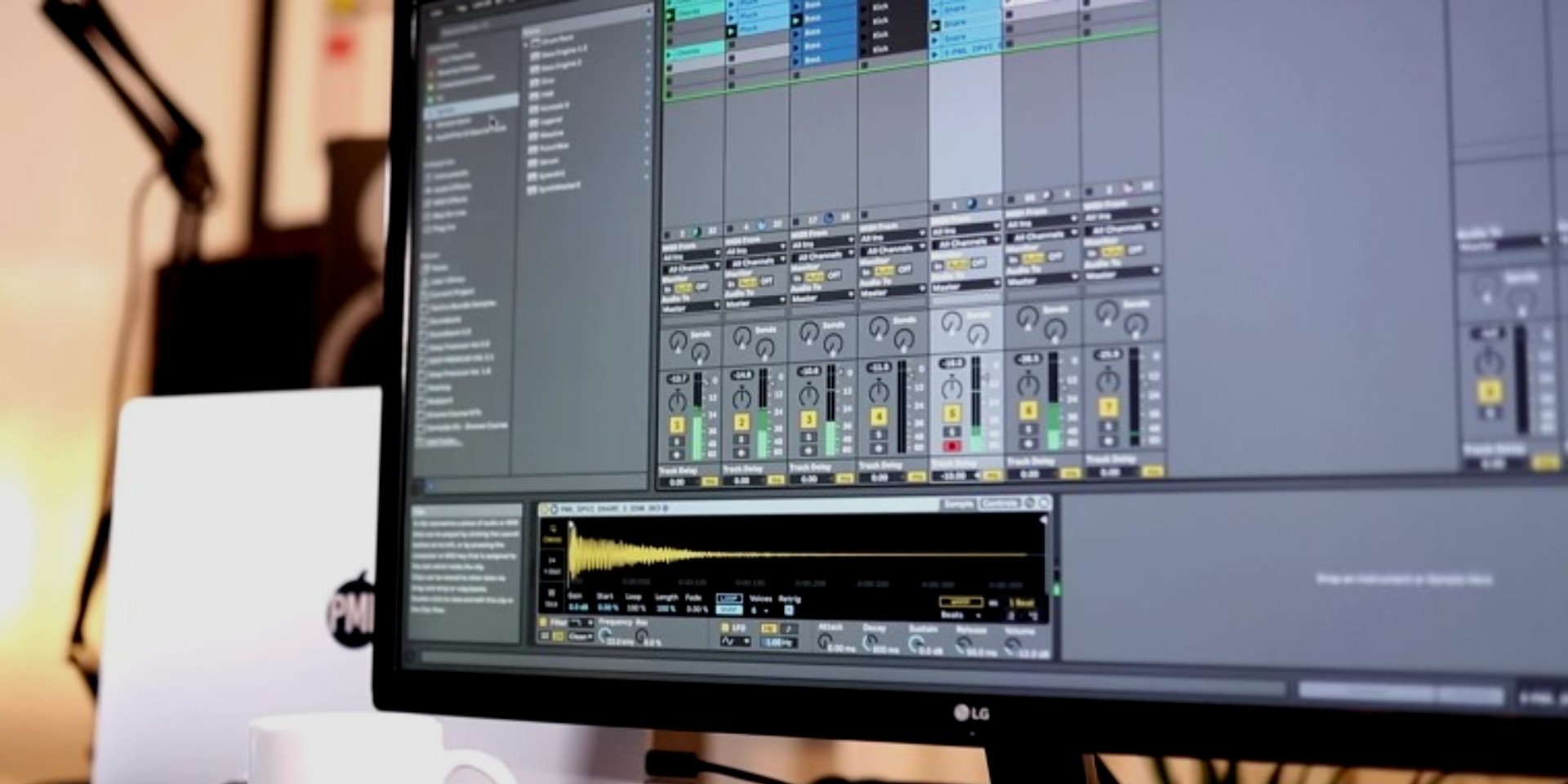Click the Solo button on track 4
This screenshot has height=784, width=1568.
click(879, 434)
